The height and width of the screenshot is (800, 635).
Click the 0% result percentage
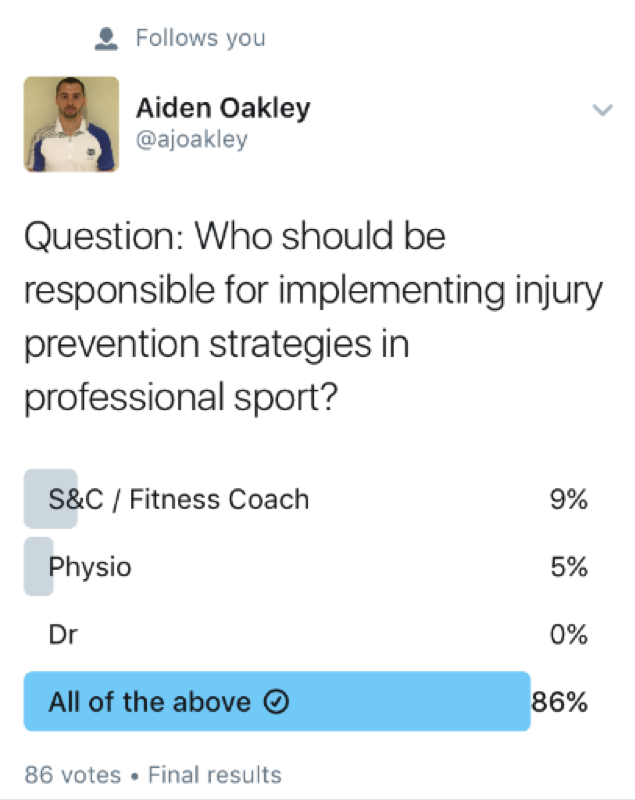click(x=569, y=635)
